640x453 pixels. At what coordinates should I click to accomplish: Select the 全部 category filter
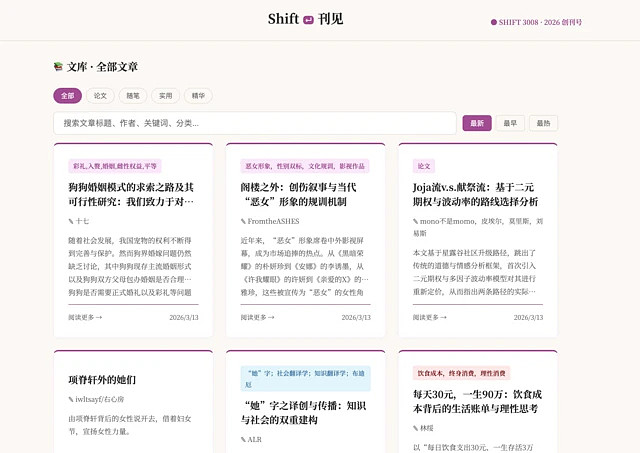pos(68,96)
